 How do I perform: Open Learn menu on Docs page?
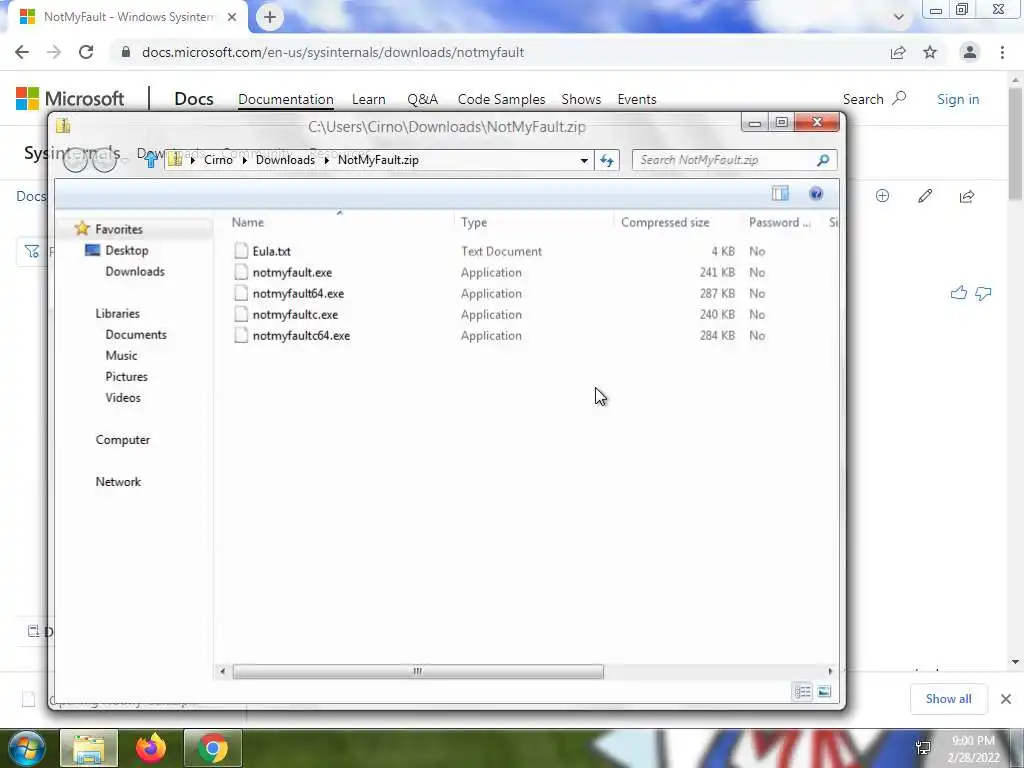click(368, 99)
